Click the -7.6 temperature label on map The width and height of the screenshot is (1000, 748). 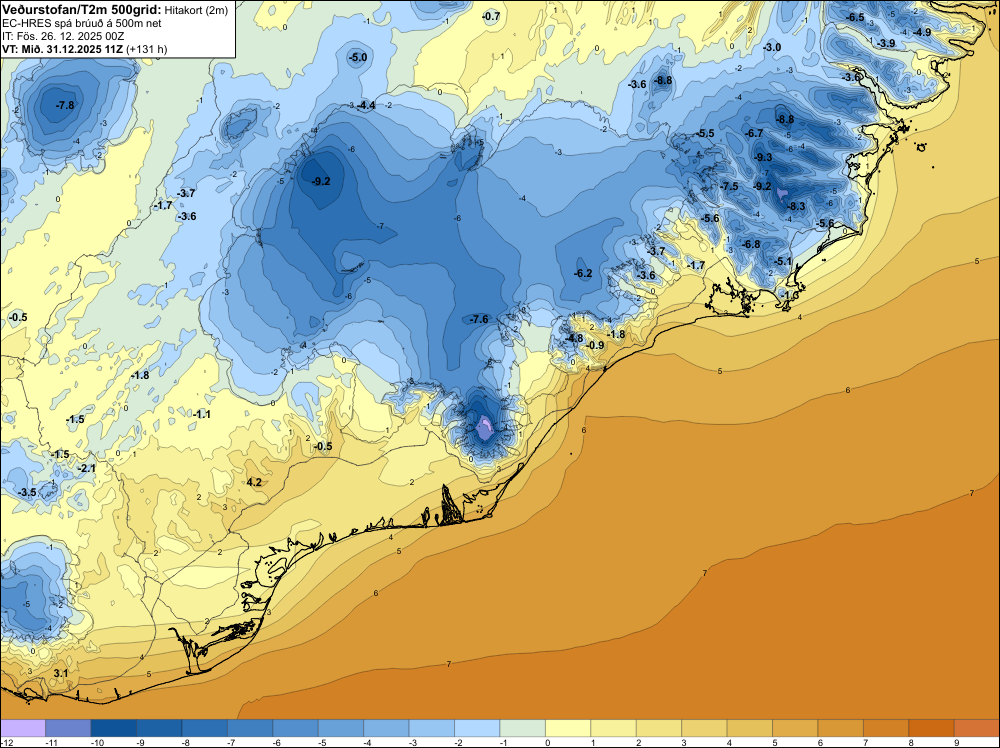pos(479,319)
